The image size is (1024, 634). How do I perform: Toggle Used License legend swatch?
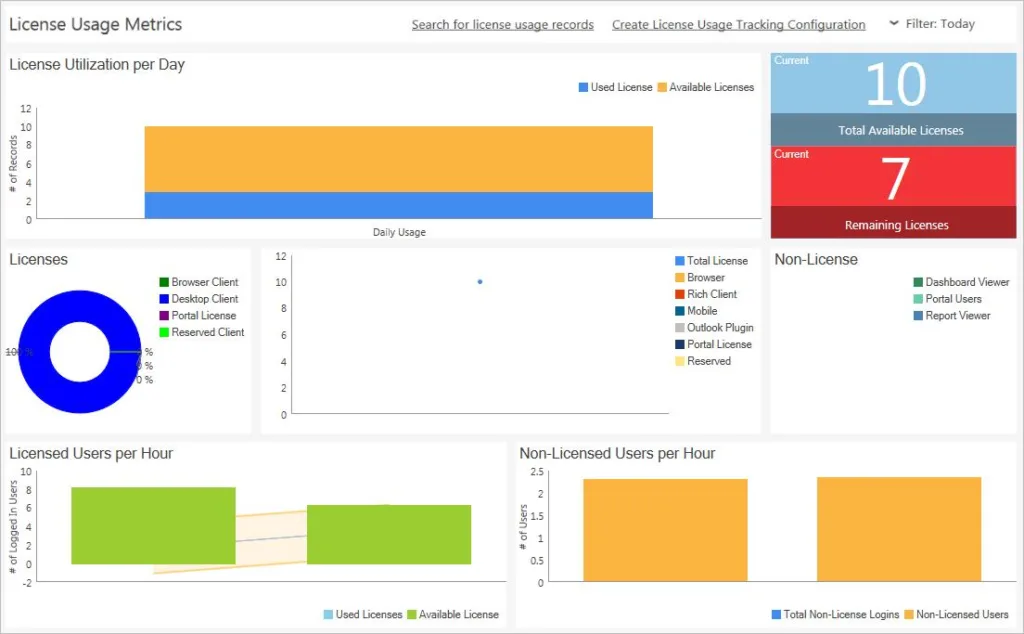point(584,88)
